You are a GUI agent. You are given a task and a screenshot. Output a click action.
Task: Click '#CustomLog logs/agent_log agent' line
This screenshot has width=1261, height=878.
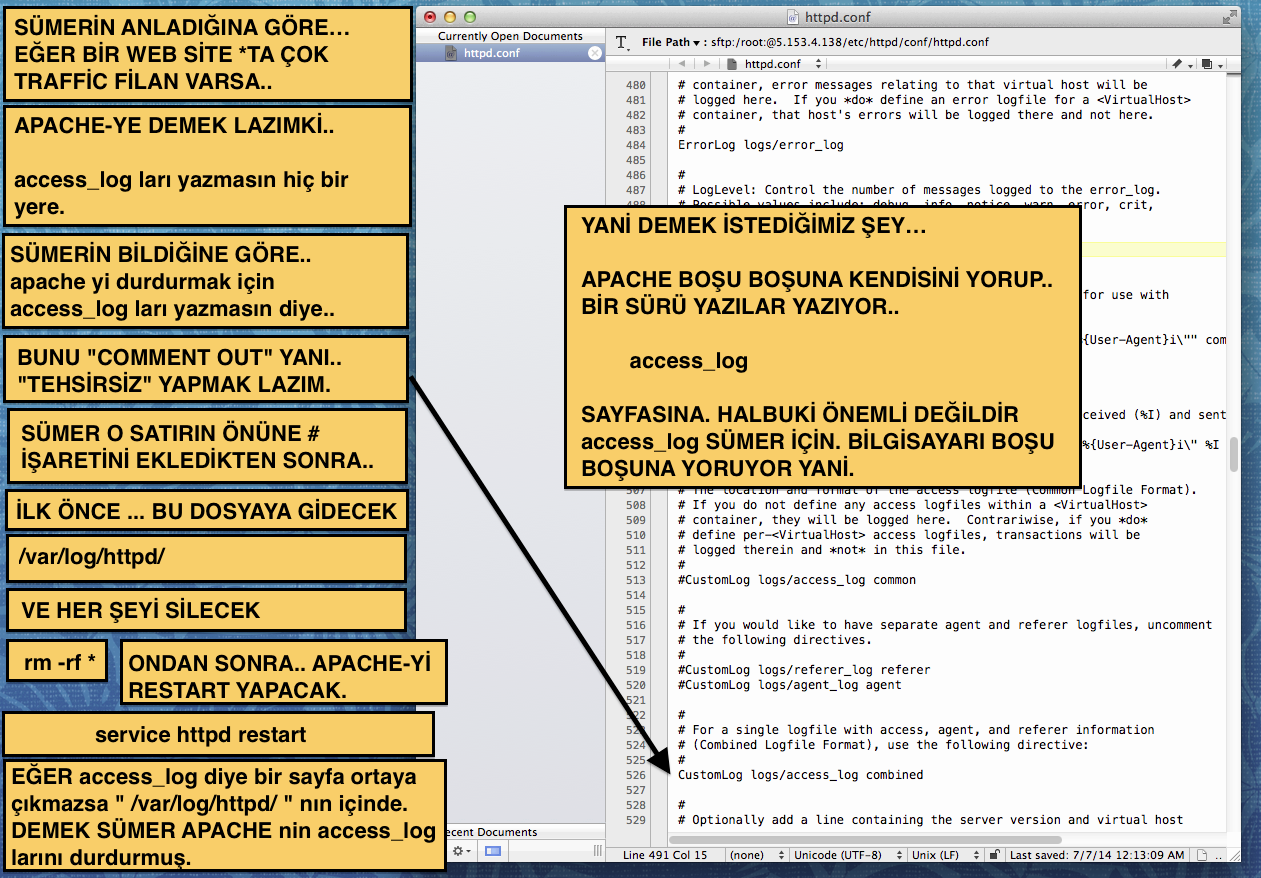789,685
